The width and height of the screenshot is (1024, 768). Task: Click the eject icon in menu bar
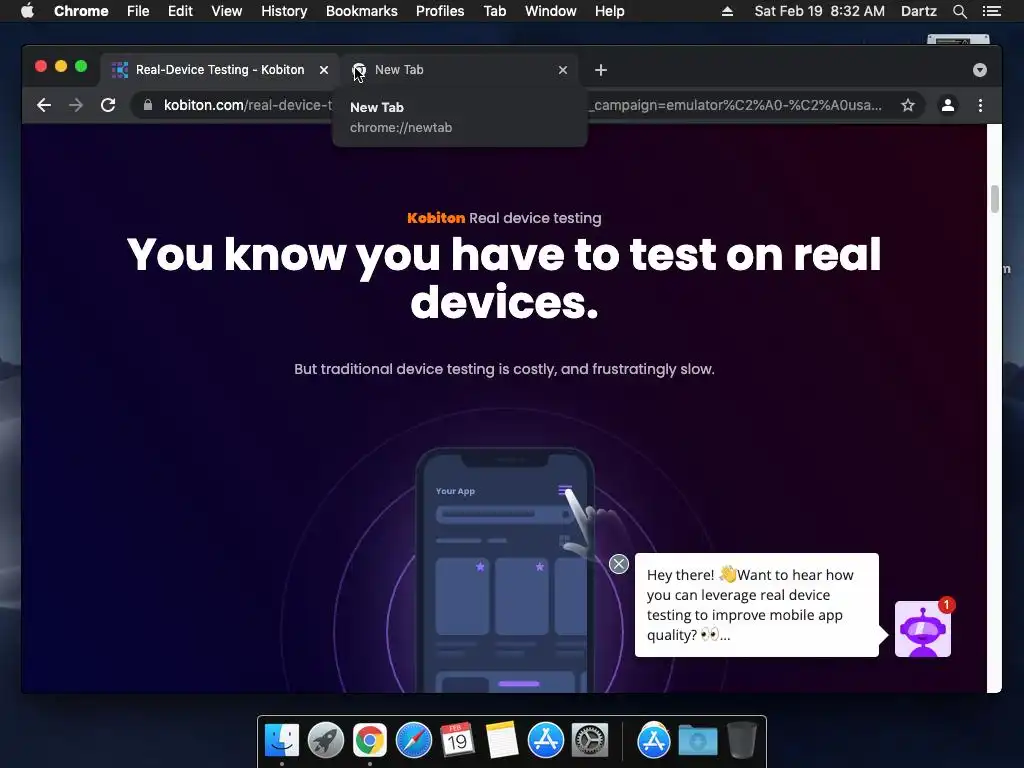(727, 11)
